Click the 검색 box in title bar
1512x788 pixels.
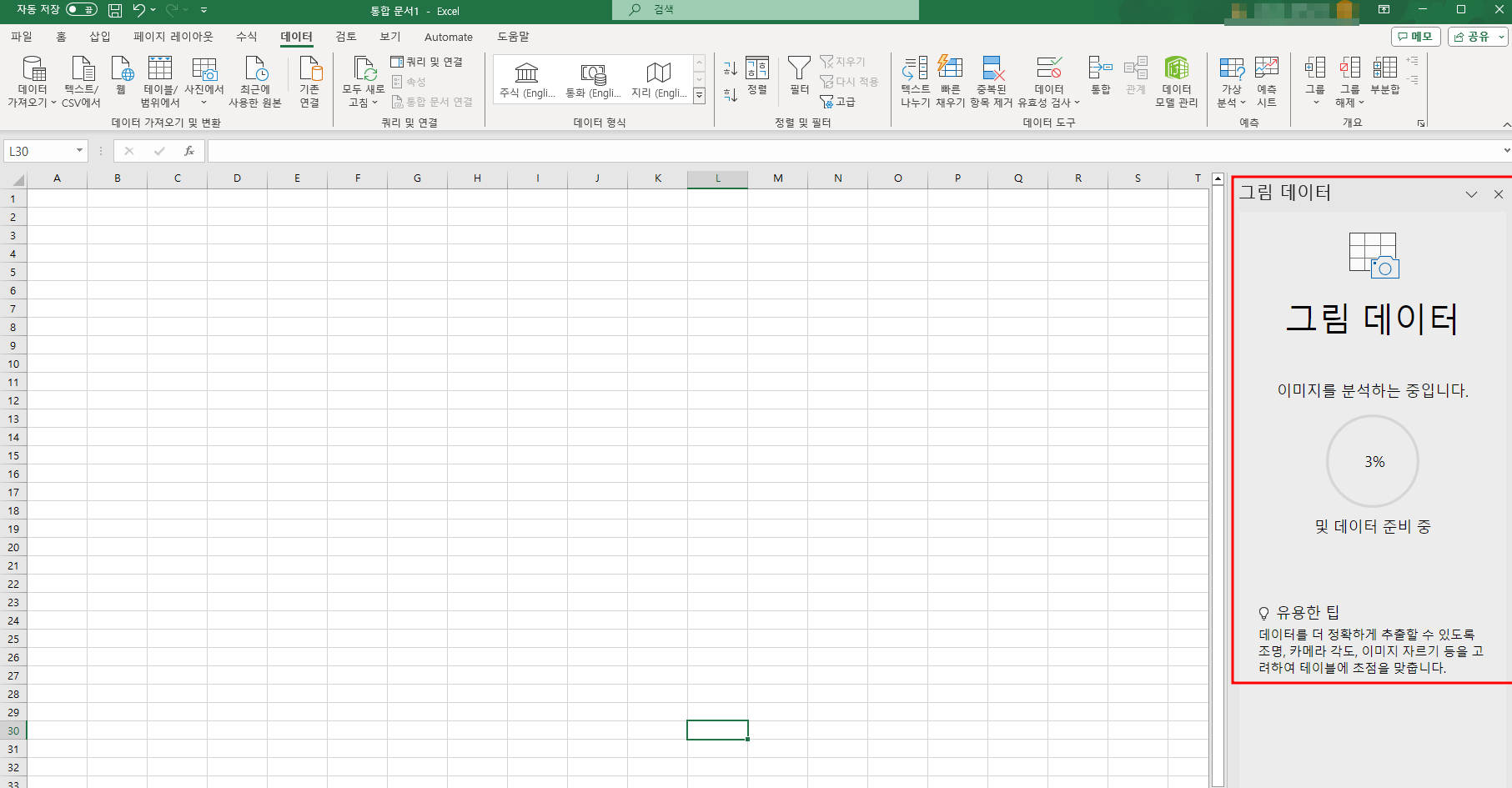click(x=766, y=10)
